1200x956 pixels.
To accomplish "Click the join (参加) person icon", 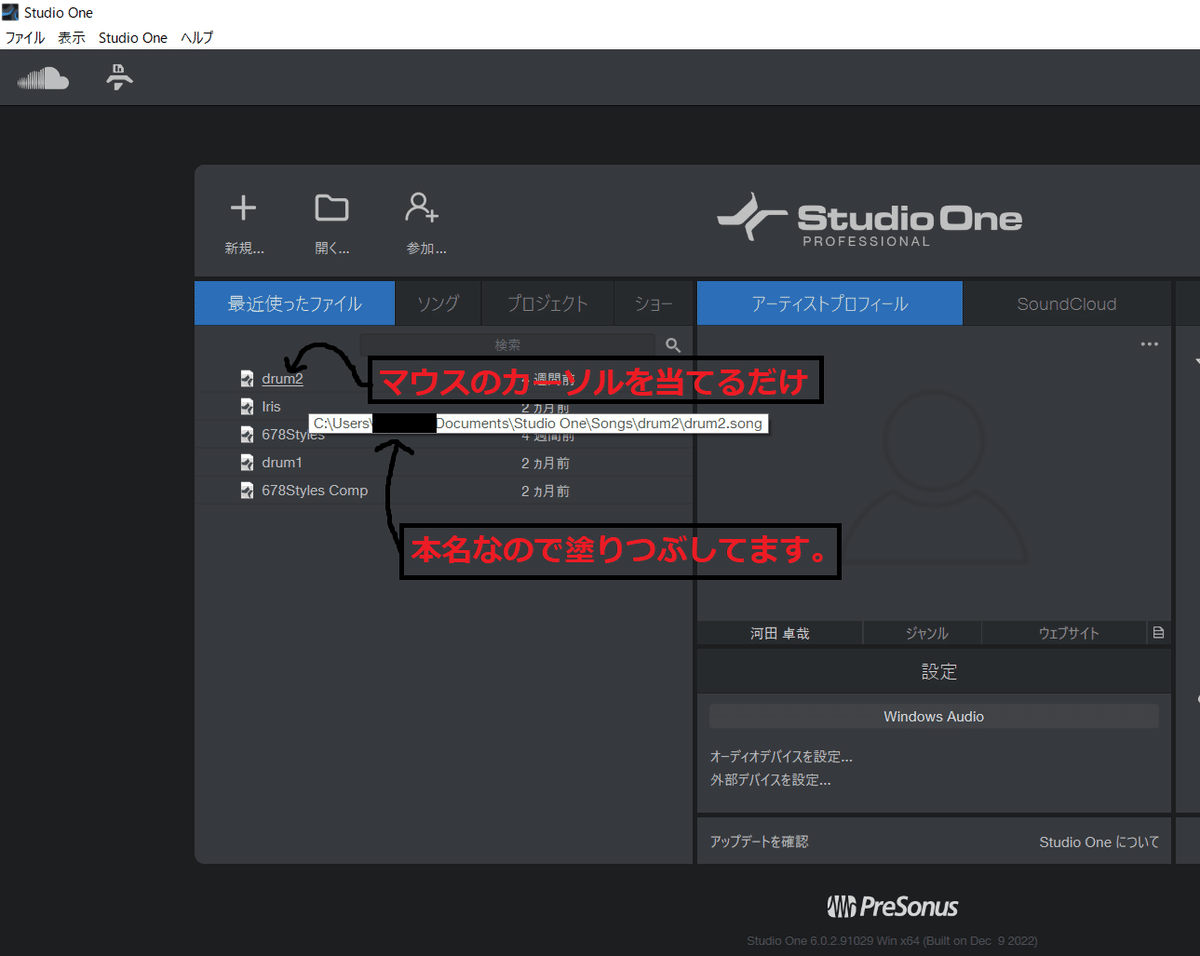I will click(422, 207).
